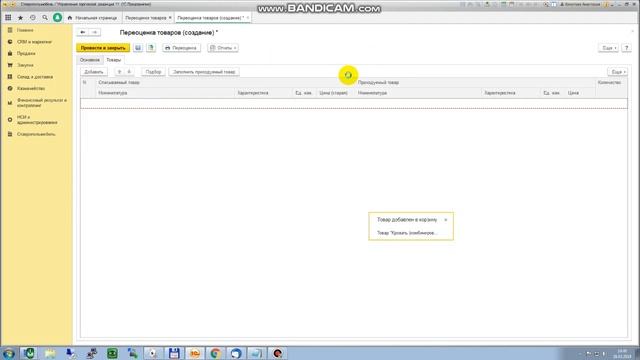Click the empty first table row

click(x=354, y=103)
